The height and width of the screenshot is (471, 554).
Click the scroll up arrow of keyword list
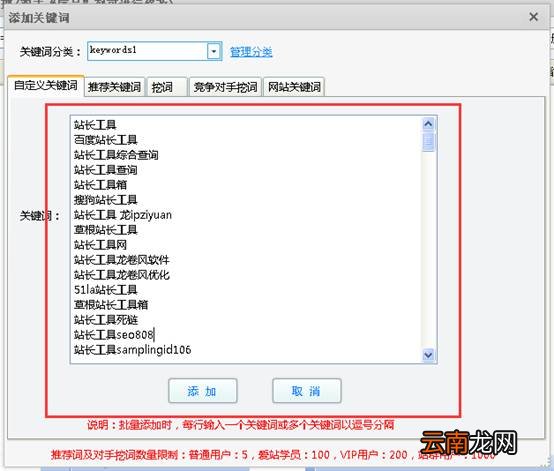[x=428, y=124]
